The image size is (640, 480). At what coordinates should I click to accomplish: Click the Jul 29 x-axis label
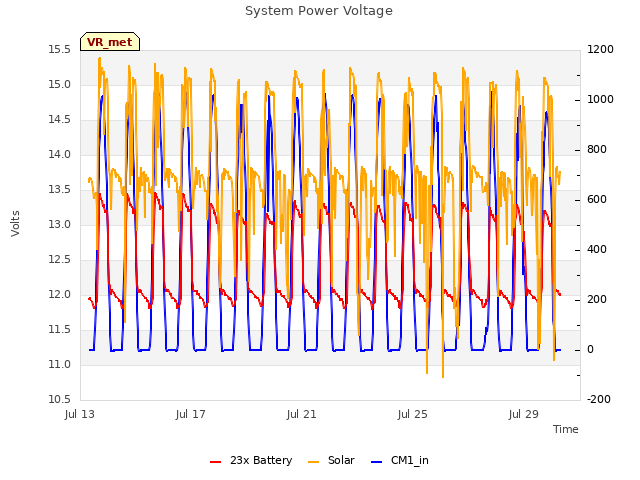tap(523, 414)
